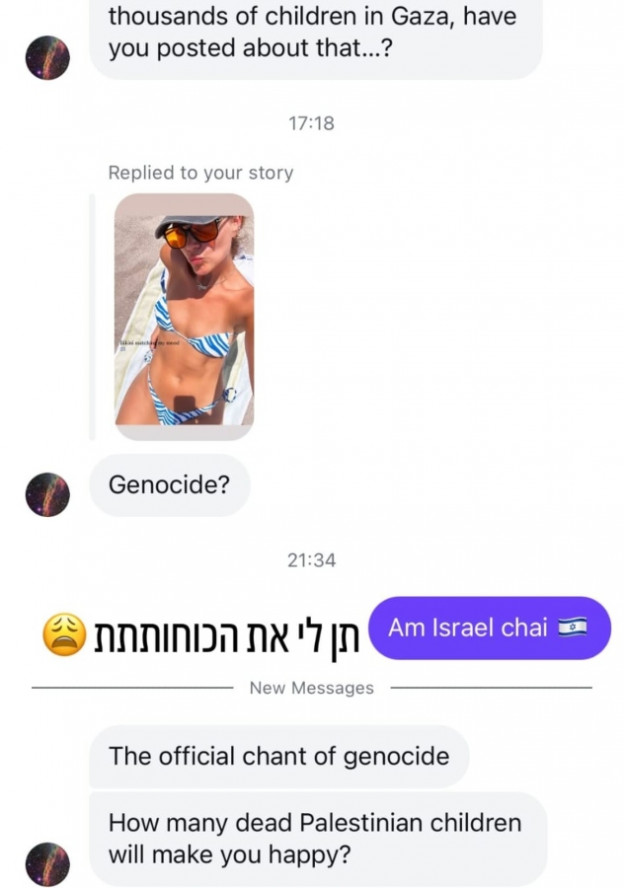
Task: Open sender avatar beside "have you posted about that"
Action: tap(48, 58)
